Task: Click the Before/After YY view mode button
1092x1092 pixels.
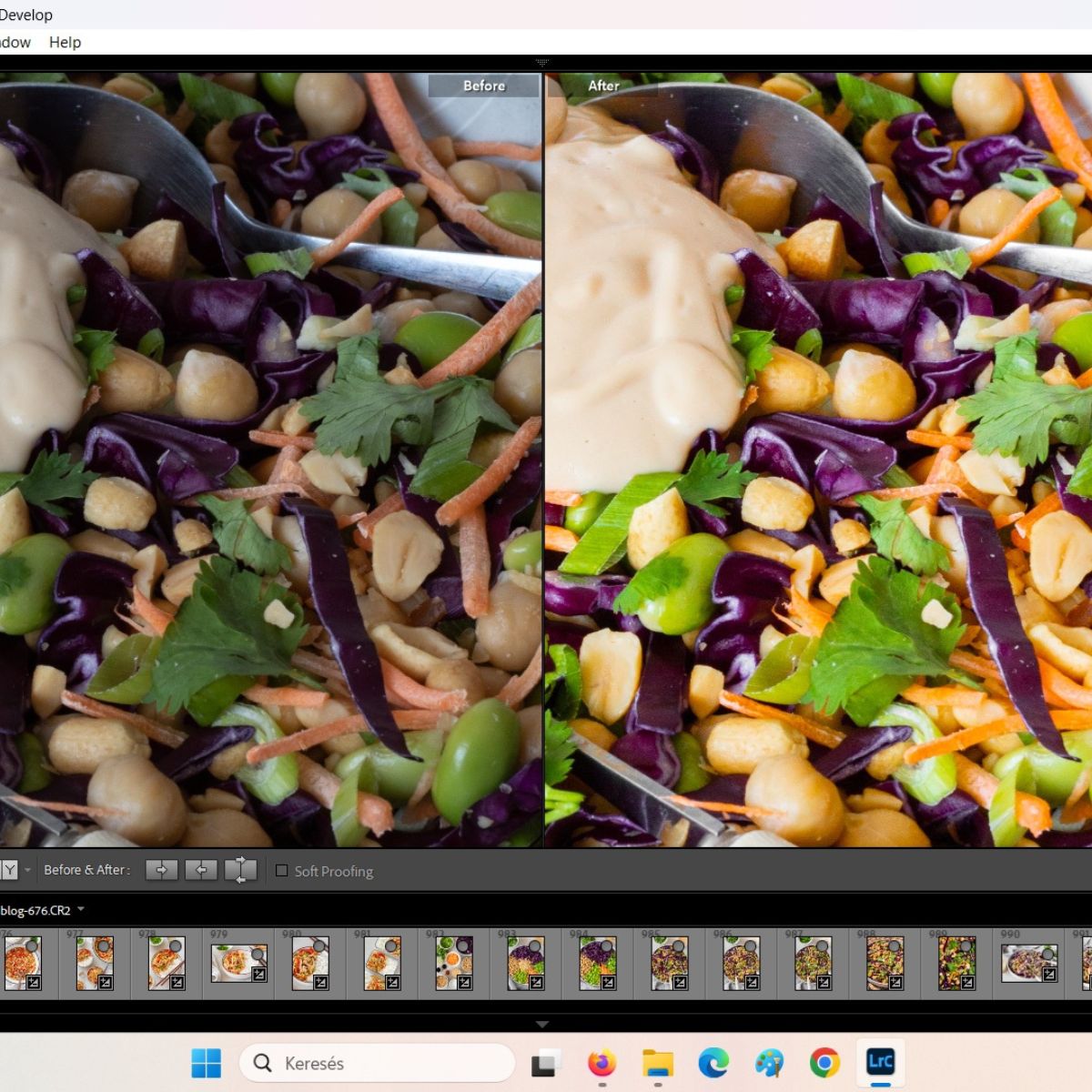Action: 9,870
